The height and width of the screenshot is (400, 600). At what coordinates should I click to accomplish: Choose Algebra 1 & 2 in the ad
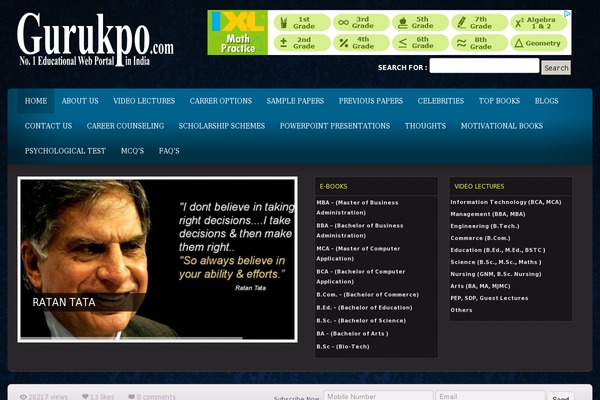pos(538,23)
